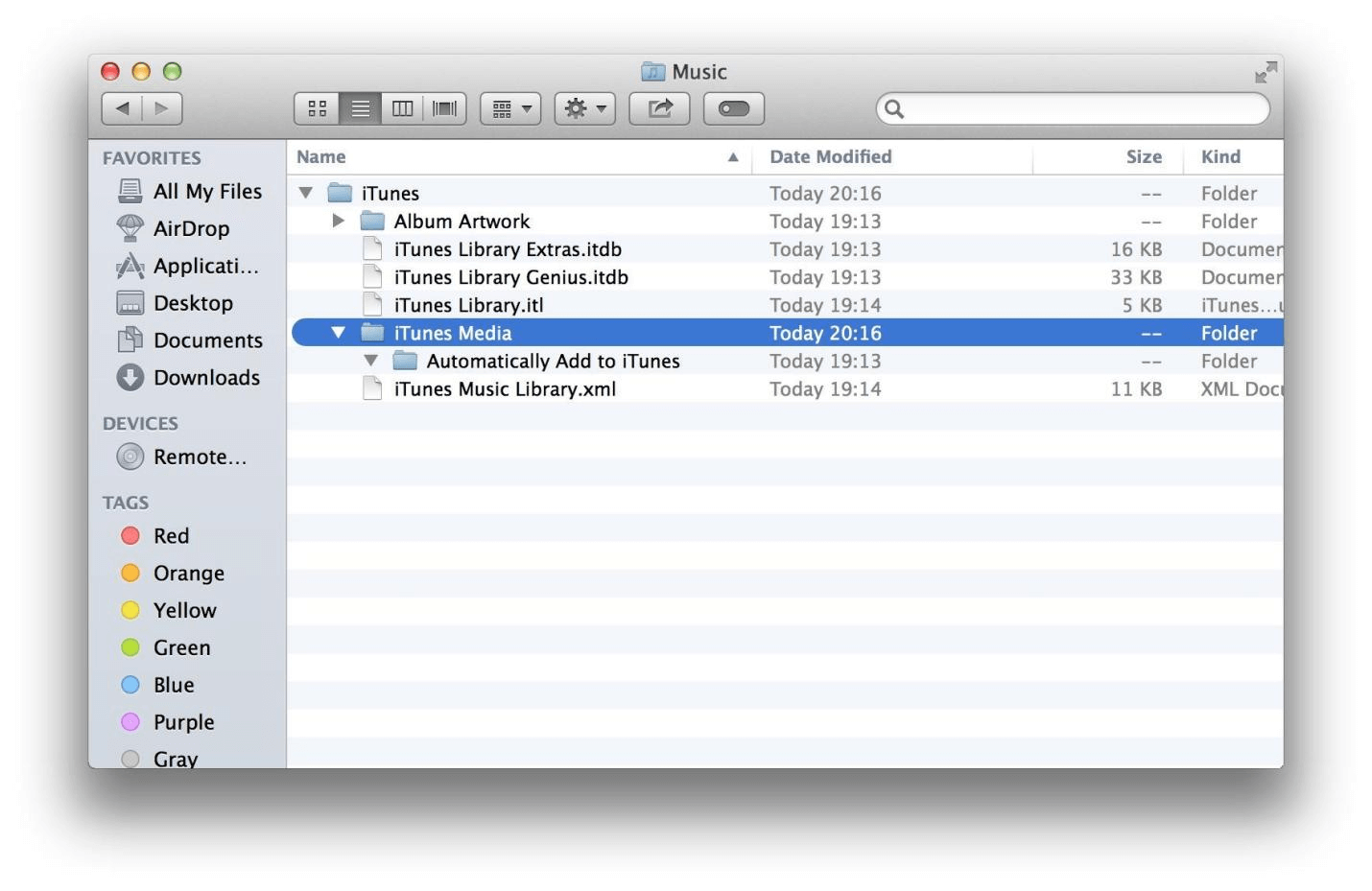Select iTunes Music Library.xml file
1372x891 pixels.
coord(787,388)
